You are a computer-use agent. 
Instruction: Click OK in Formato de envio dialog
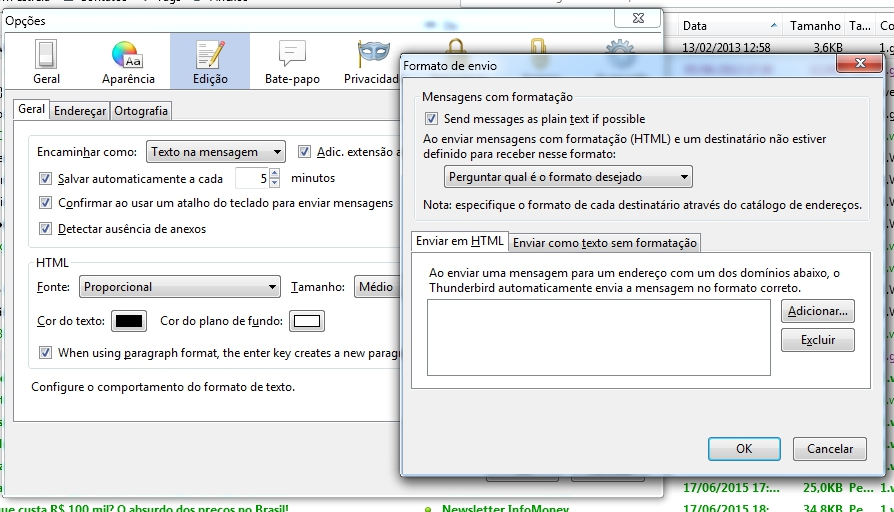click(x=744, y=449)
